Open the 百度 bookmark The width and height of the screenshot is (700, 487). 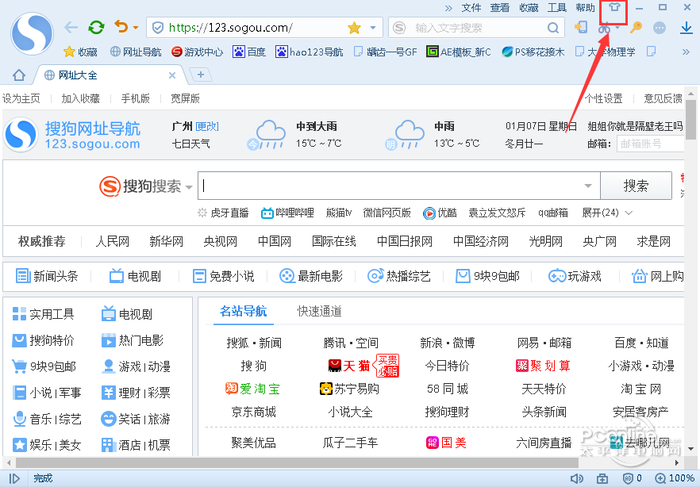[249, 52]
